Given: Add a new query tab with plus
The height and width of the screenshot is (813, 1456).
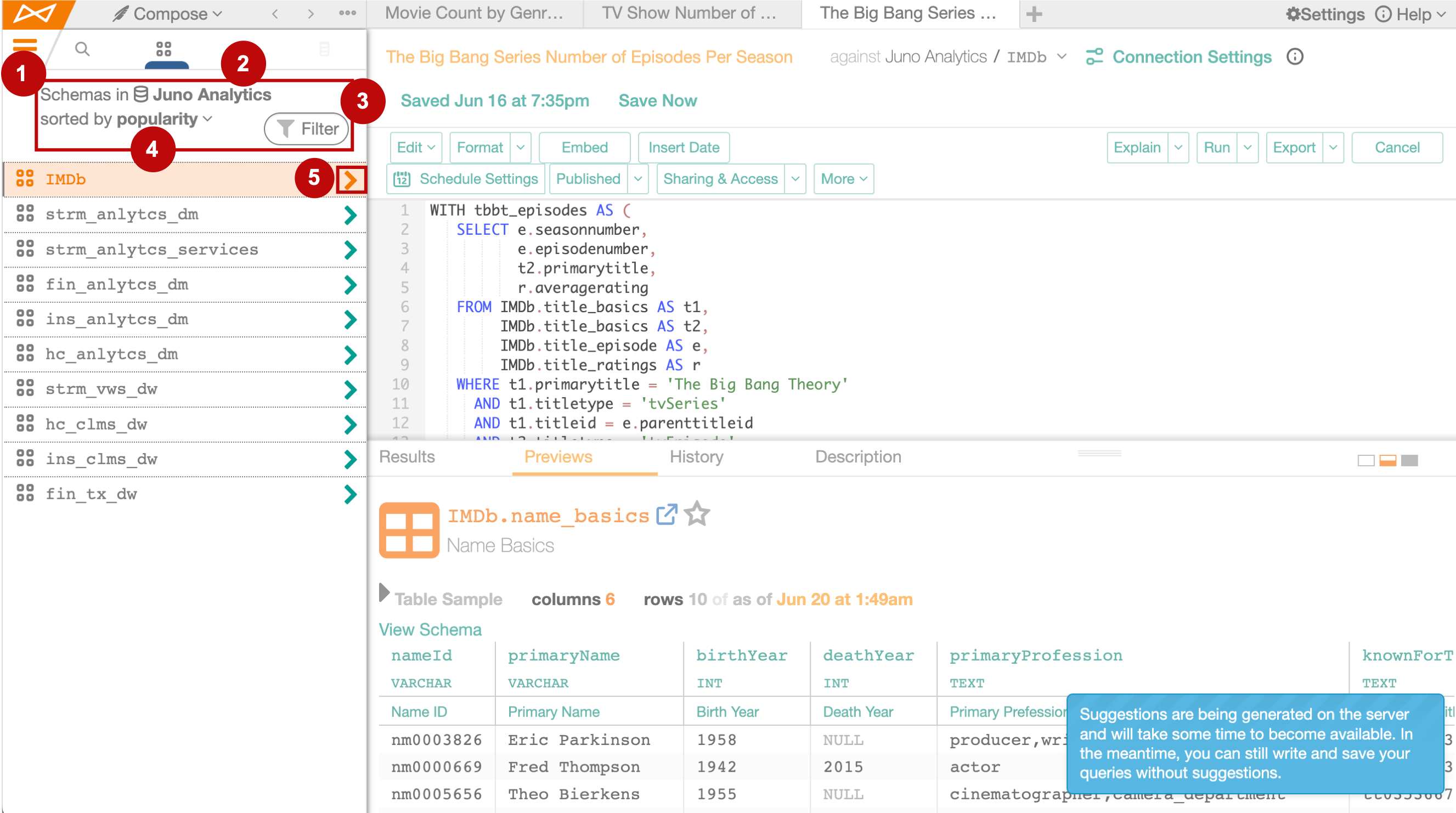Looking at the screenshot, I should tap(1034, 14).
